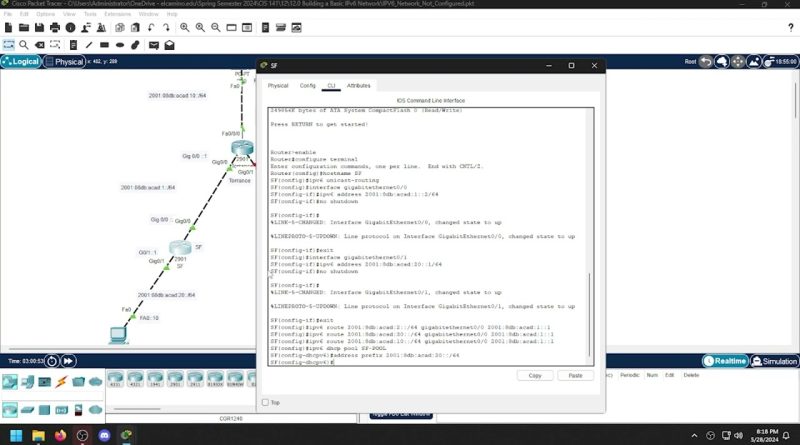Select the 2901 router model in device list
Image resolution: width=800 pixels, height=445 pixels.
(175, 379)
